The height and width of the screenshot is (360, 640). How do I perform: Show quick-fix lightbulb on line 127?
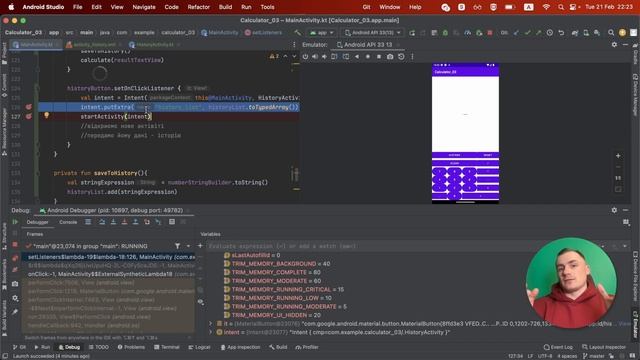point(47,116)
